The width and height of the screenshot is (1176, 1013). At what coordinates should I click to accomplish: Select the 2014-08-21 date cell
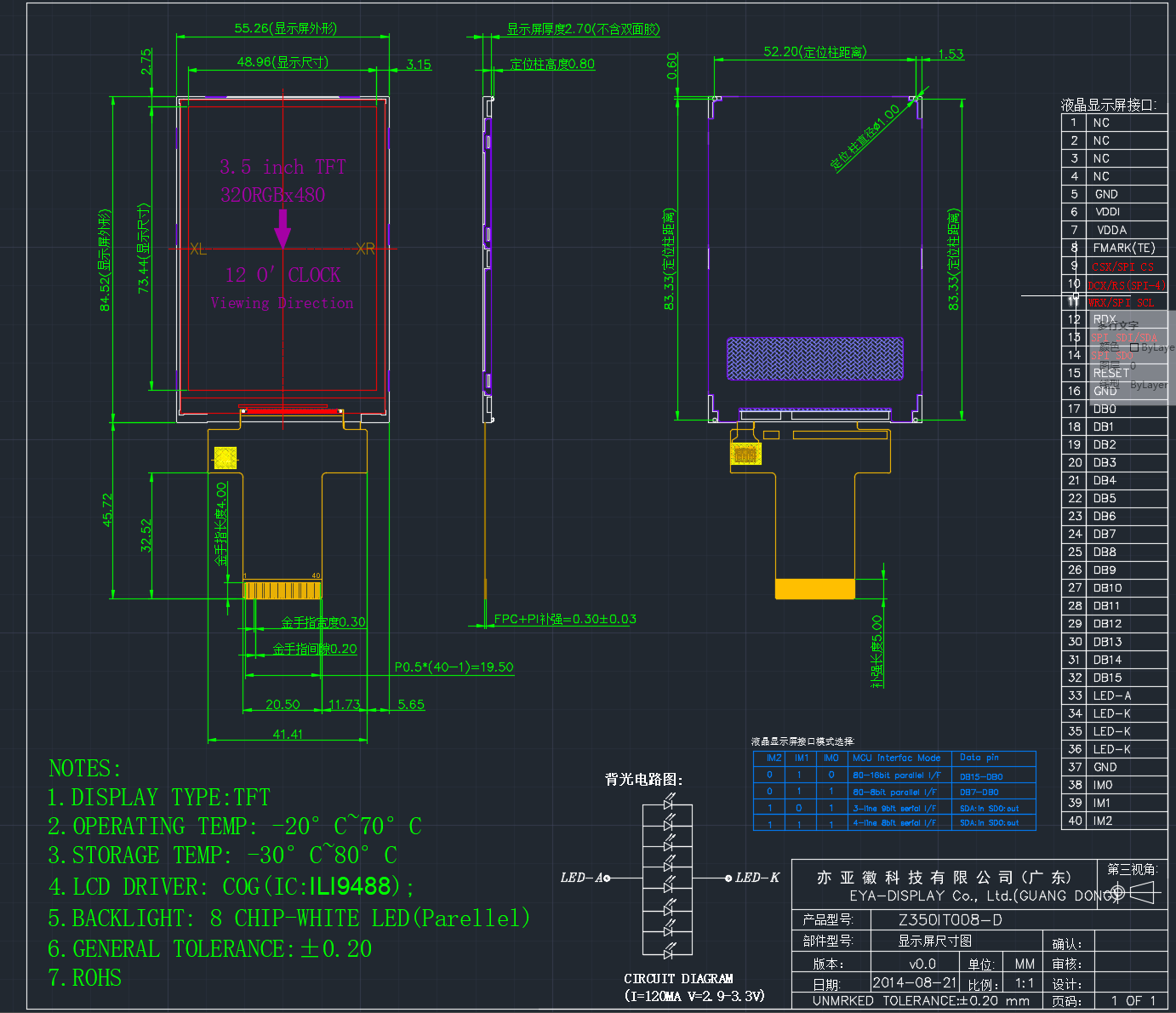[915, 982]
